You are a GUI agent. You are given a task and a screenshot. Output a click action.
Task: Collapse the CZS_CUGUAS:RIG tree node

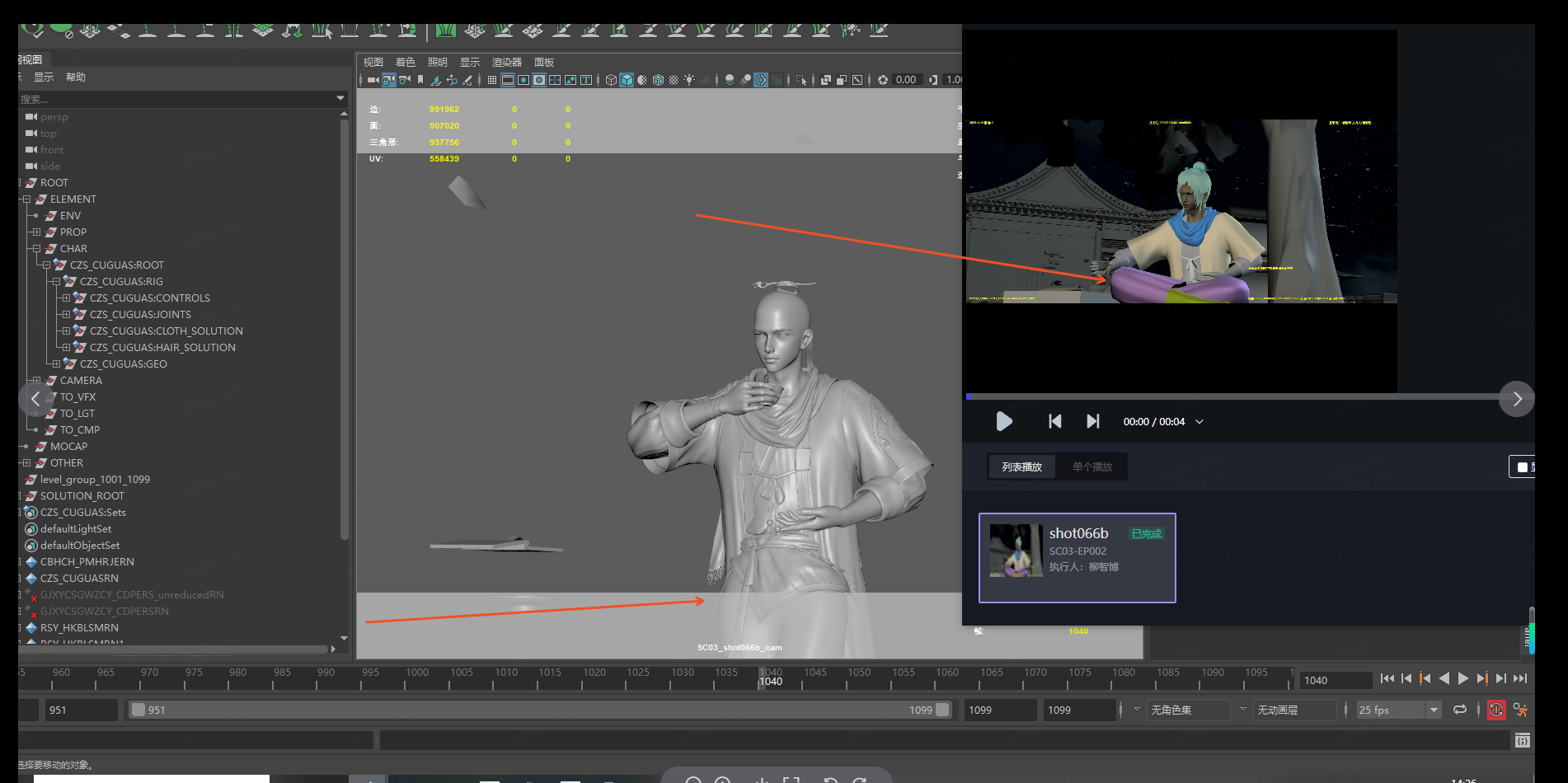[x=56, y=282]
